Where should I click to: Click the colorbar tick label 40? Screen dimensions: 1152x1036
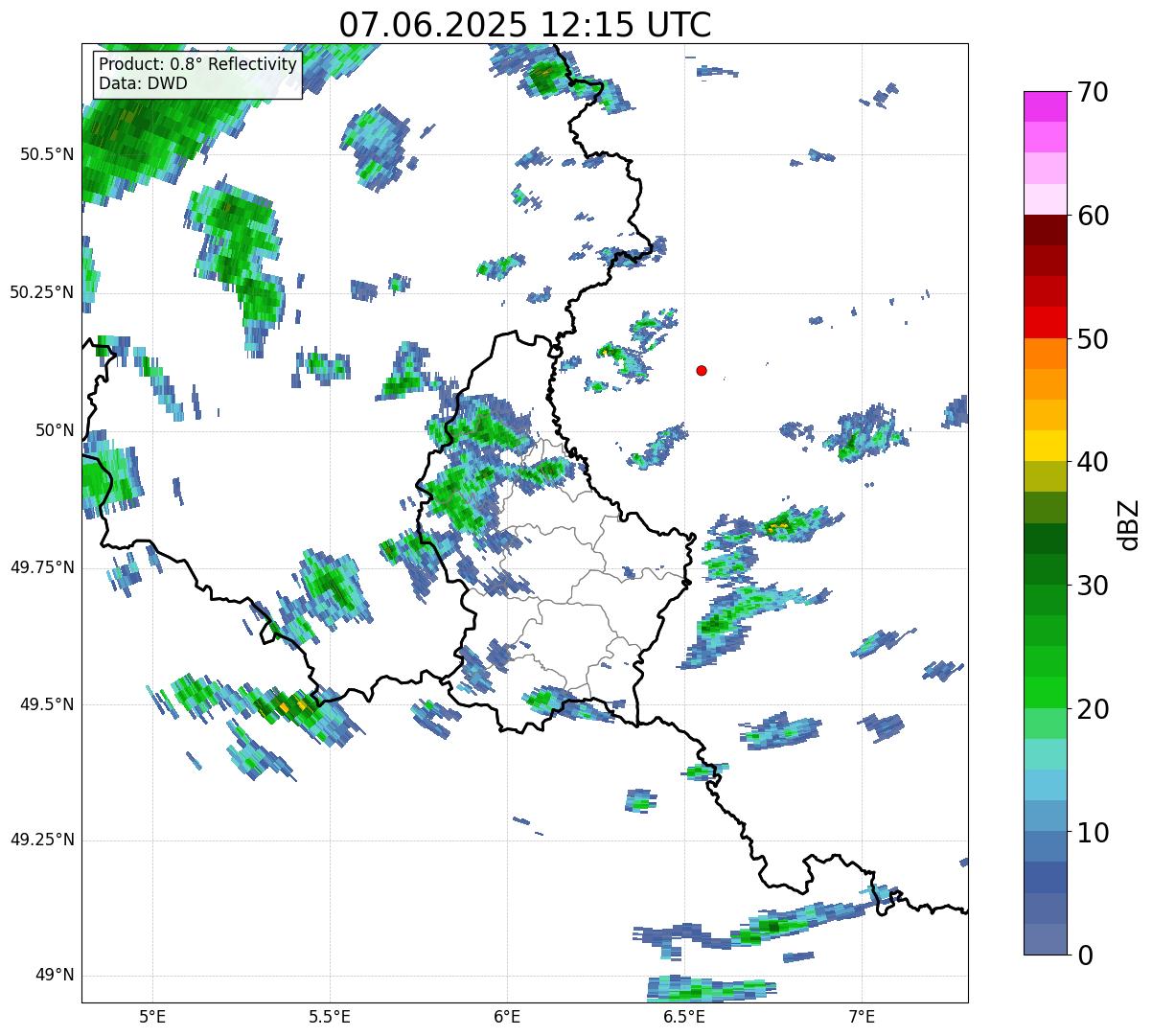point(1093,462)
